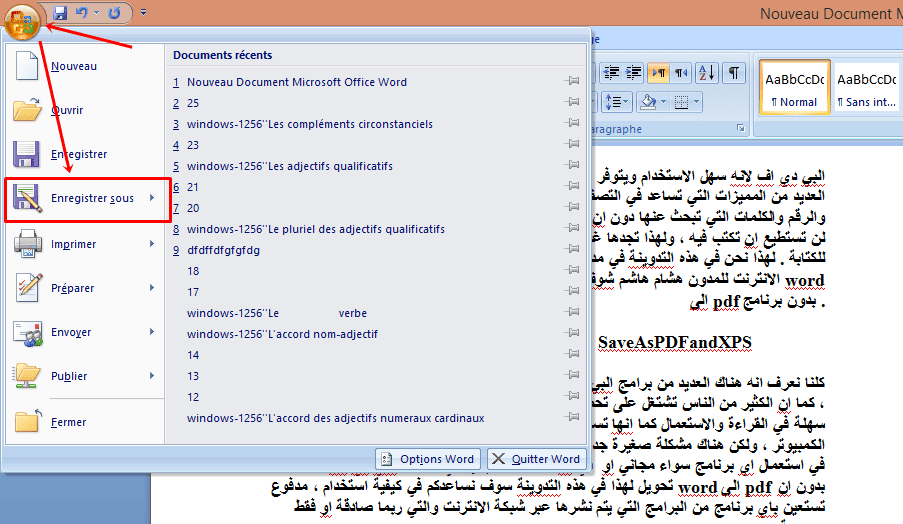Image resolution: width=903 pixels, height=524 pixels.
Task: Choose Imprimer in the Office menu
Action: (85, 244)
